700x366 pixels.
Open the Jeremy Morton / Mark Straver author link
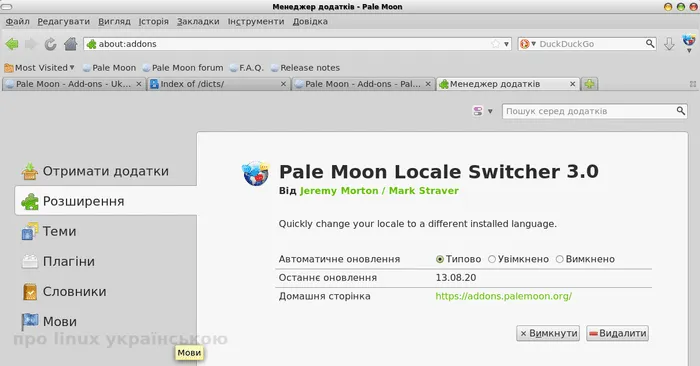[x=379, y=191]
